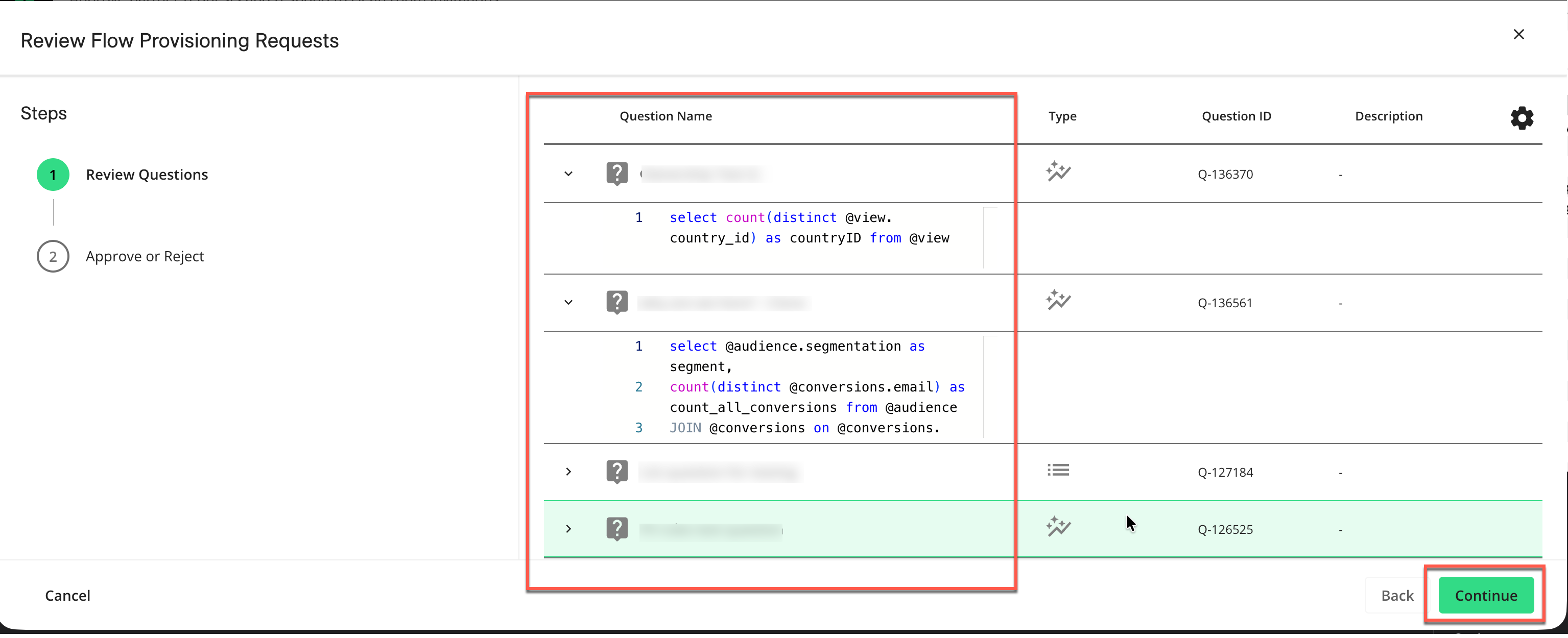Sort by Description column header
Viewport: 1568px width, 638px height.
point(1388,116)
